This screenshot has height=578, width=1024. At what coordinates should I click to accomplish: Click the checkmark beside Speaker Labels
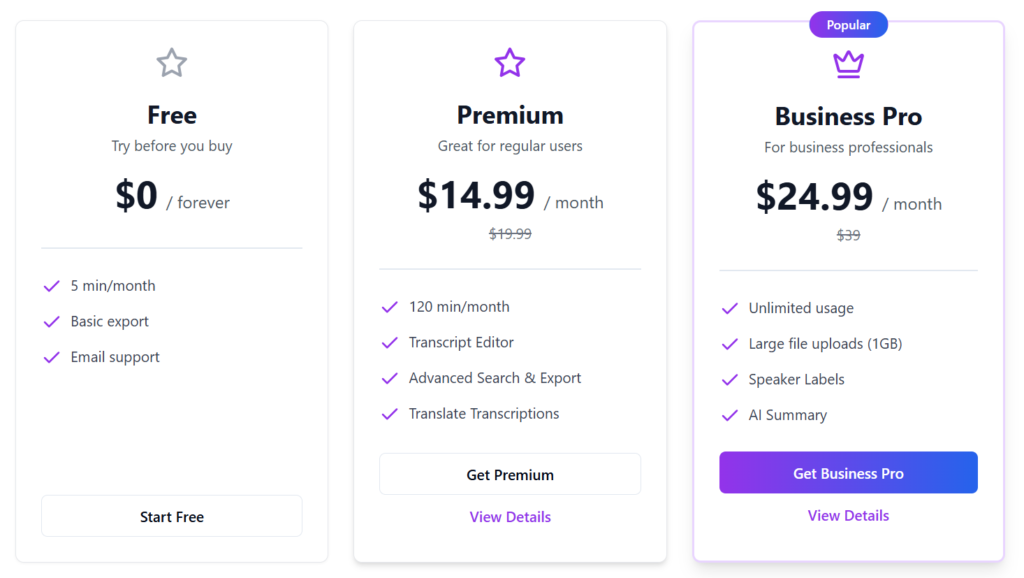point(729,379)
